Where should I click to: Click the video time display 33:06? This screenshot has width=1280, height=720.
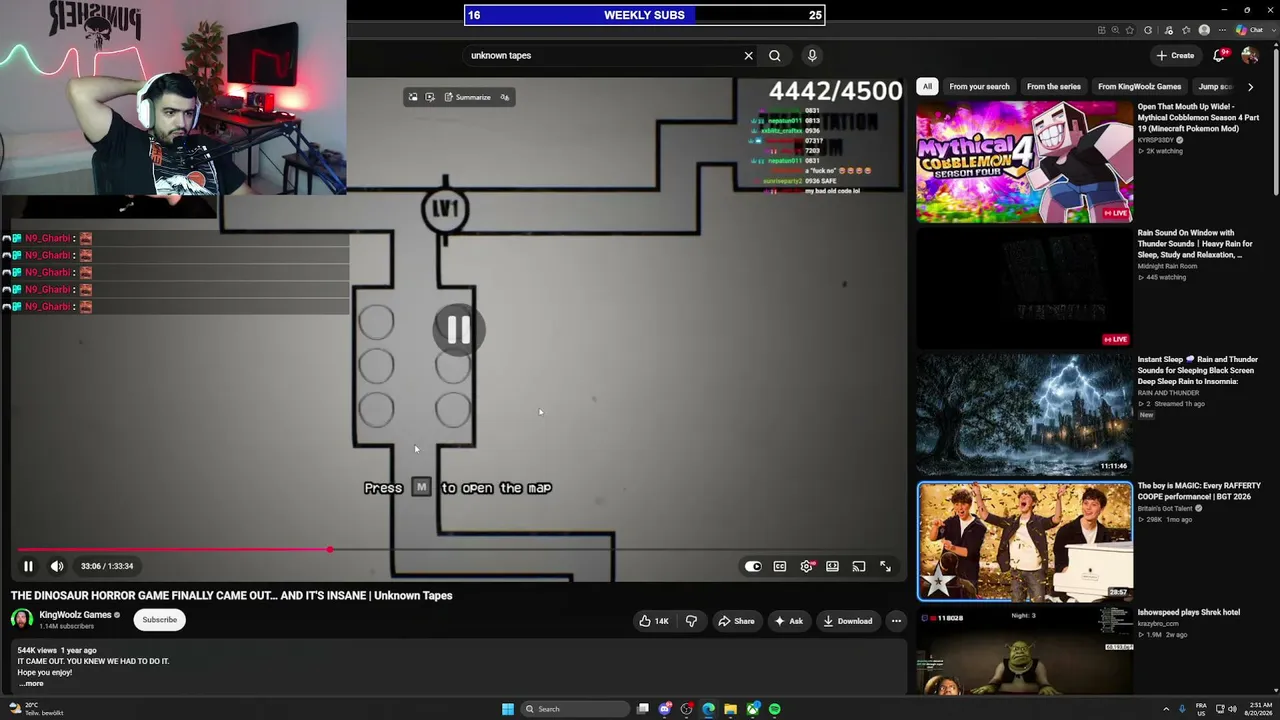click(107, 566)
